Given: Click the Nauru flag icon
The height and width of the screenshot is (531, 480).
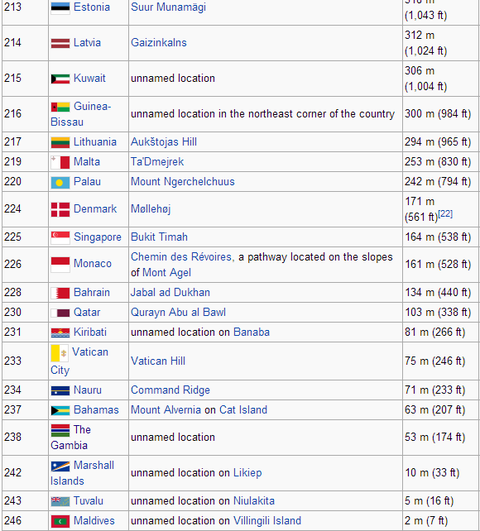Looking at the screenshot, I should point(60,390).
